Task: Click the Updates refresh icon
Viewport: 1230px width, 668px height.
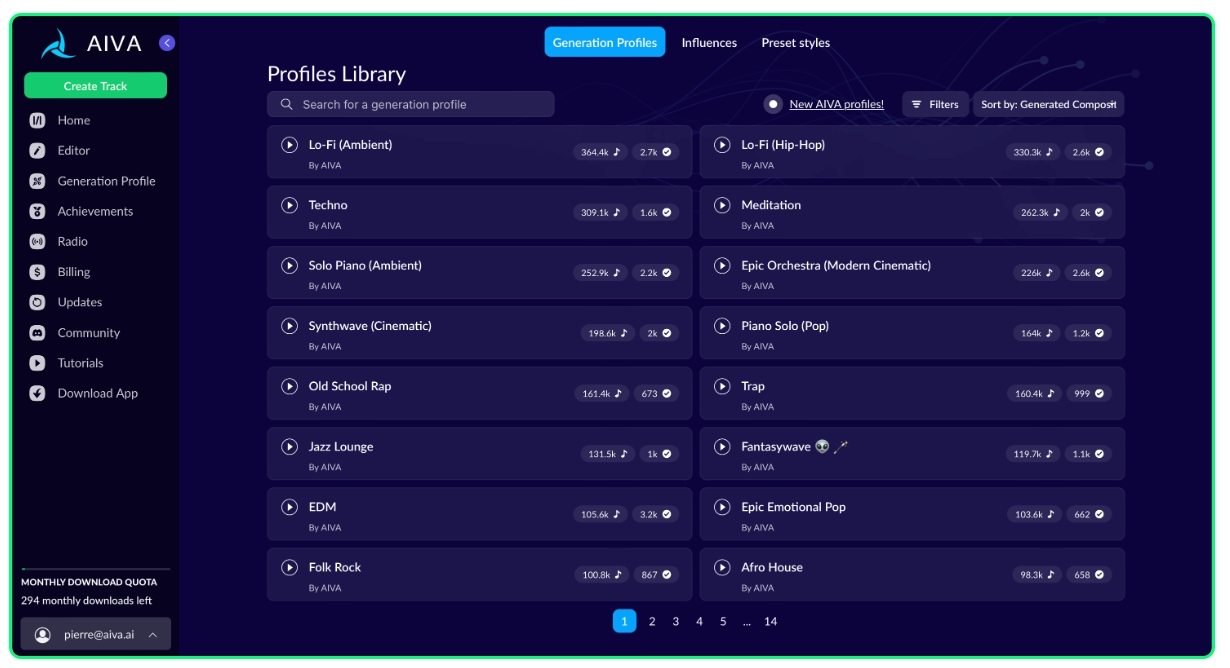Action: point(37,302)
